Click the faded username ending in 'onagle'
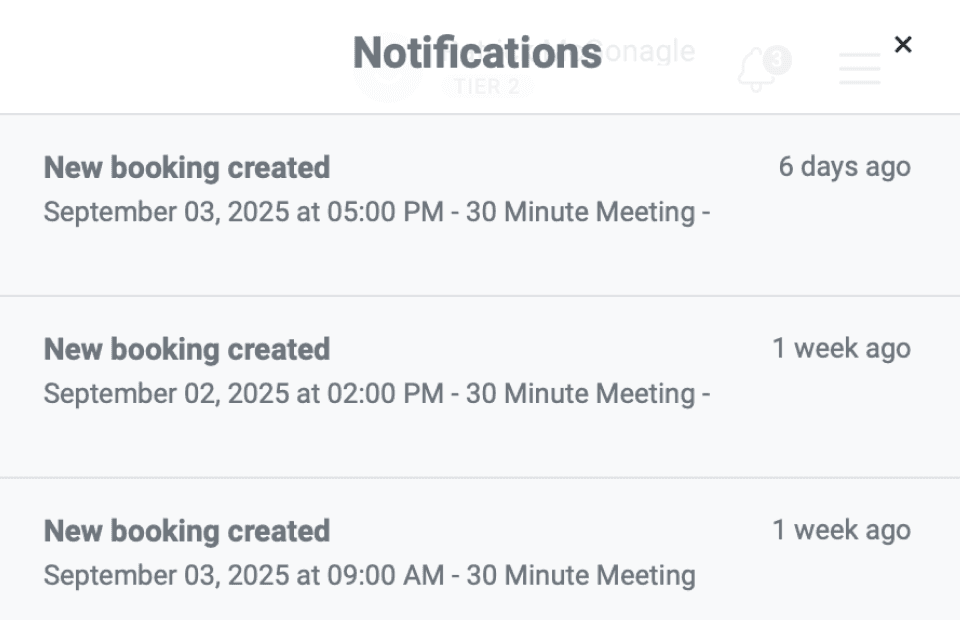Image resolution: width=960 pixels, height=620 pixels. [x=648, y=51]
